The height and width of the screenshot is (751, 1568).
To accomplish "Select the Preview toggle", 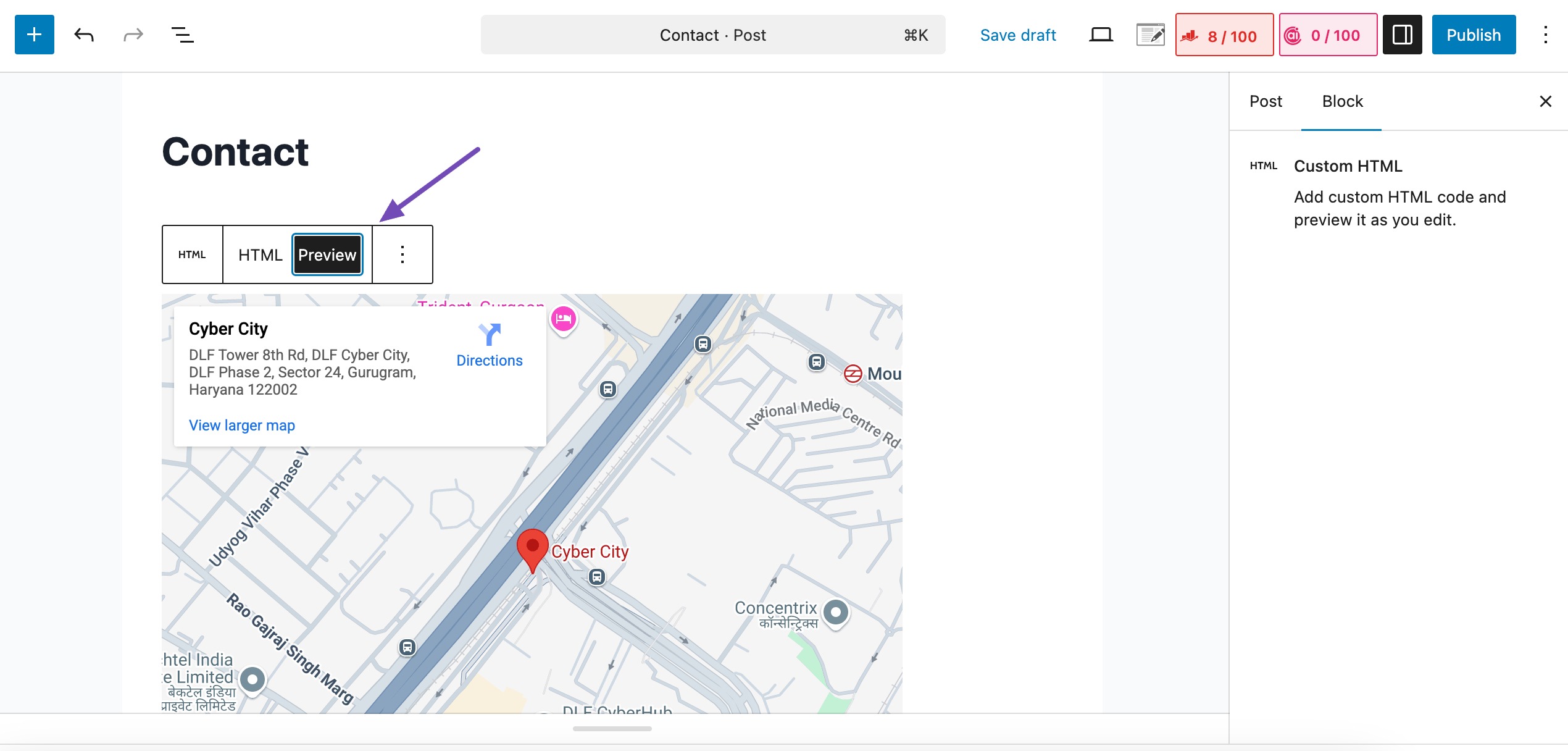I will [327, 255].
